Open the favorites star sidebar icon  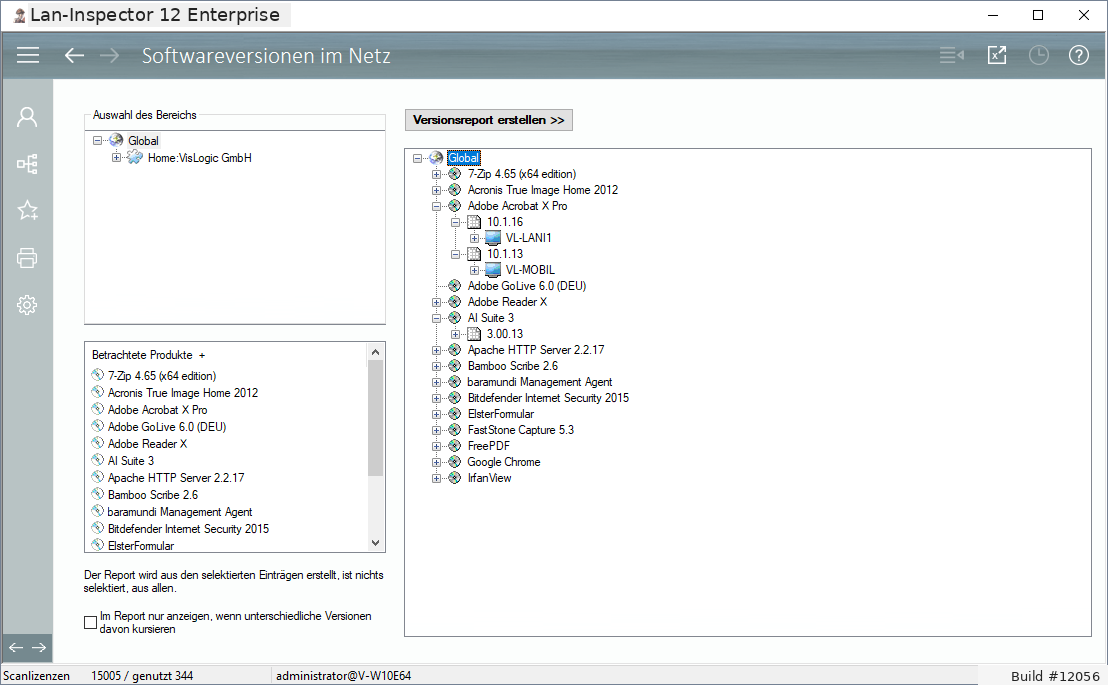[x=27, y=210]
